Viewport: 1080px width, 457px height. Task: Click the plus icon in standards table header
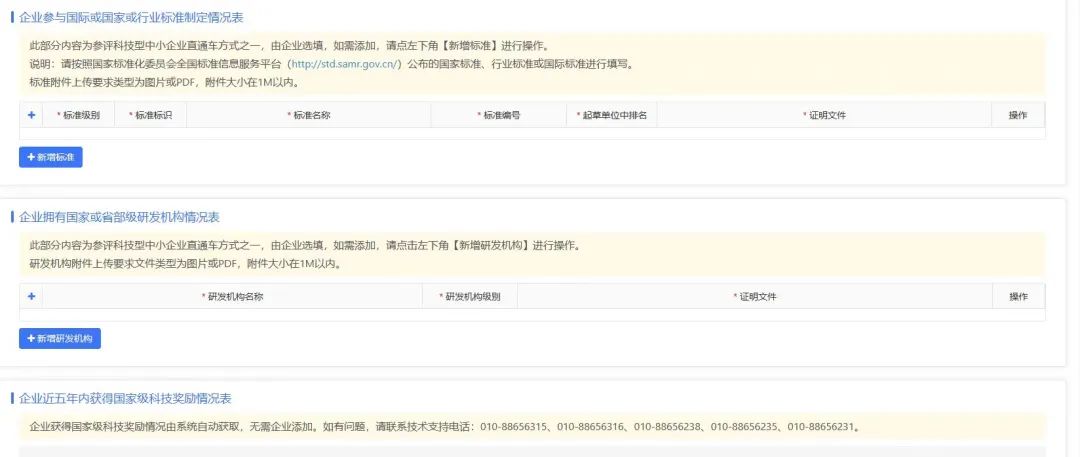(x=31, y=115)
